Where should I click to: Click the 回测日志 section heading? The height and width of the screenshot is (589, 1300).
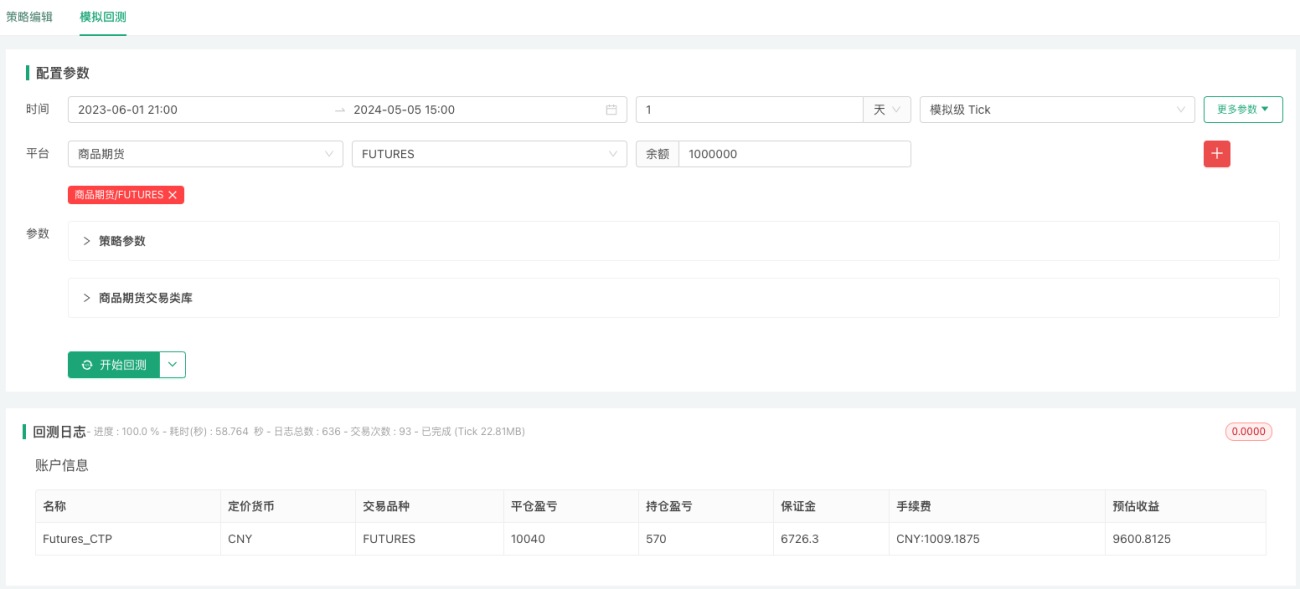tap(59, 432)
